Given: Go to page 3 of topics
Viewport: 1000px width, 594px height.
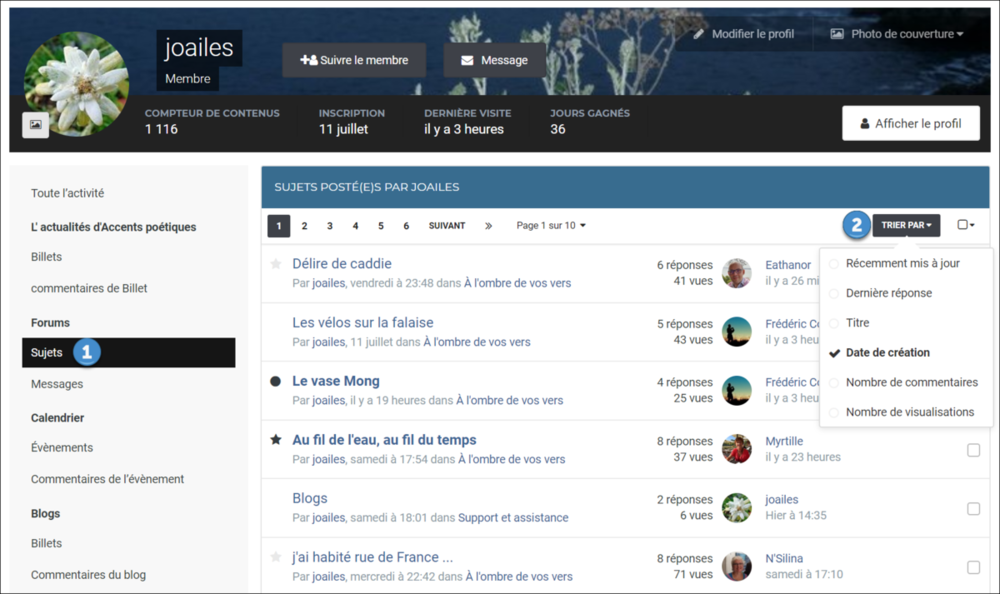Looking at the screenshot, I should tap(330, 226).
